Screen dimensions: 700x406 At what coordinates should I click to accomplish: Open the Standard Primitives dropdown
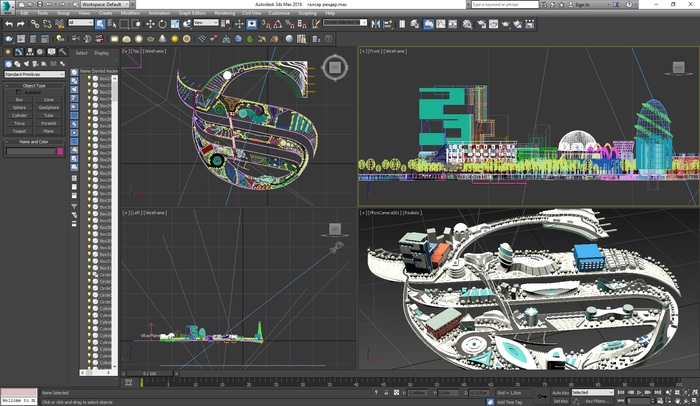34,74
